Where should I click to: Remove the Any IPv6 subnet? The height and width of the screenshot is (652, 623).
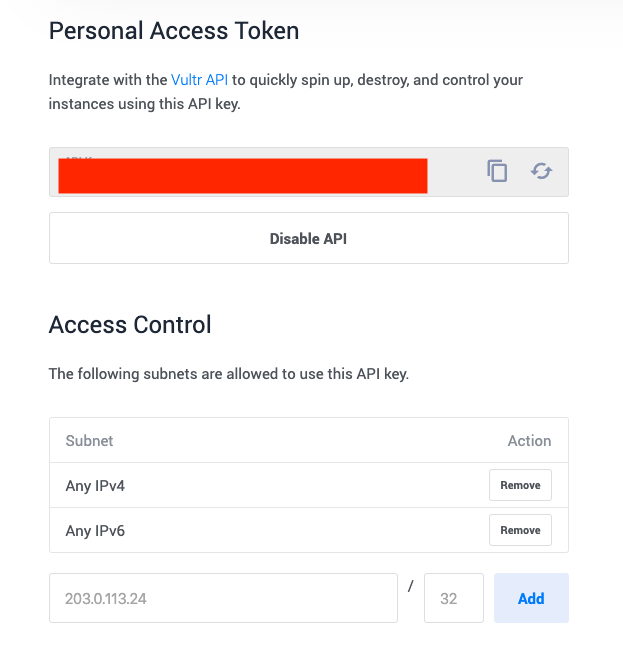(x=520, y=530)
